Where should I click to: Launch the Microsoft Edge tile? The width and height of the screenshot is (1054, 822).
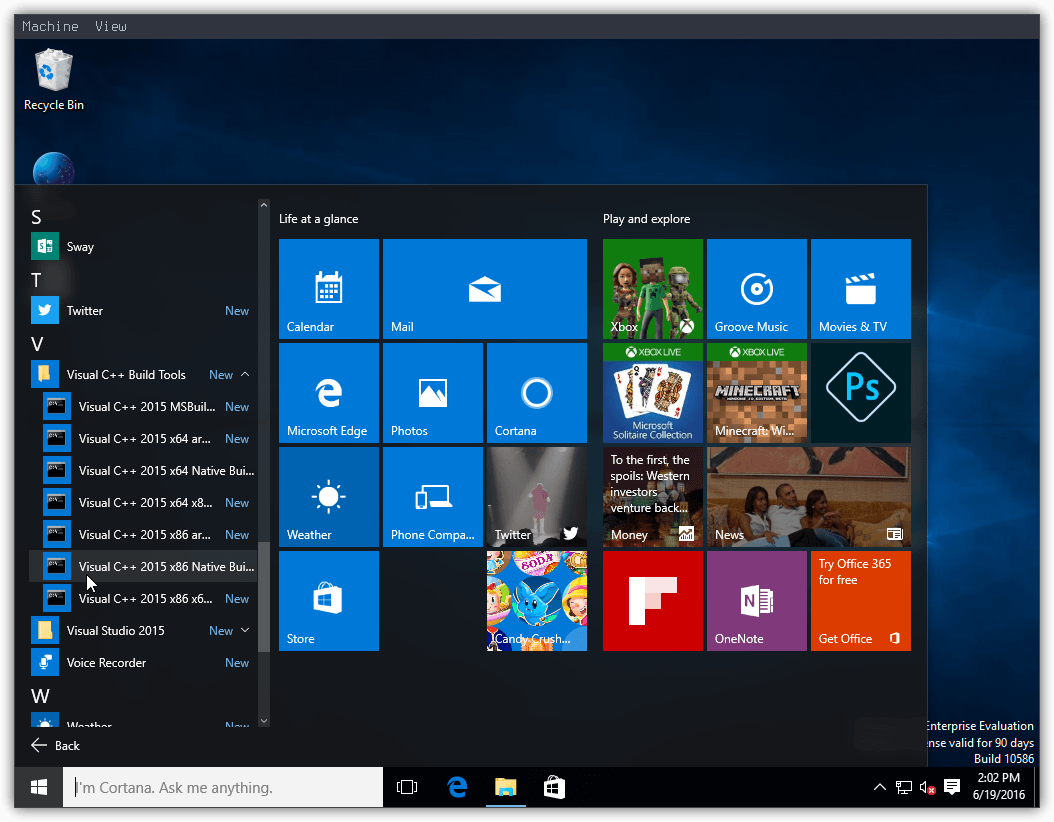coord(329,393)
